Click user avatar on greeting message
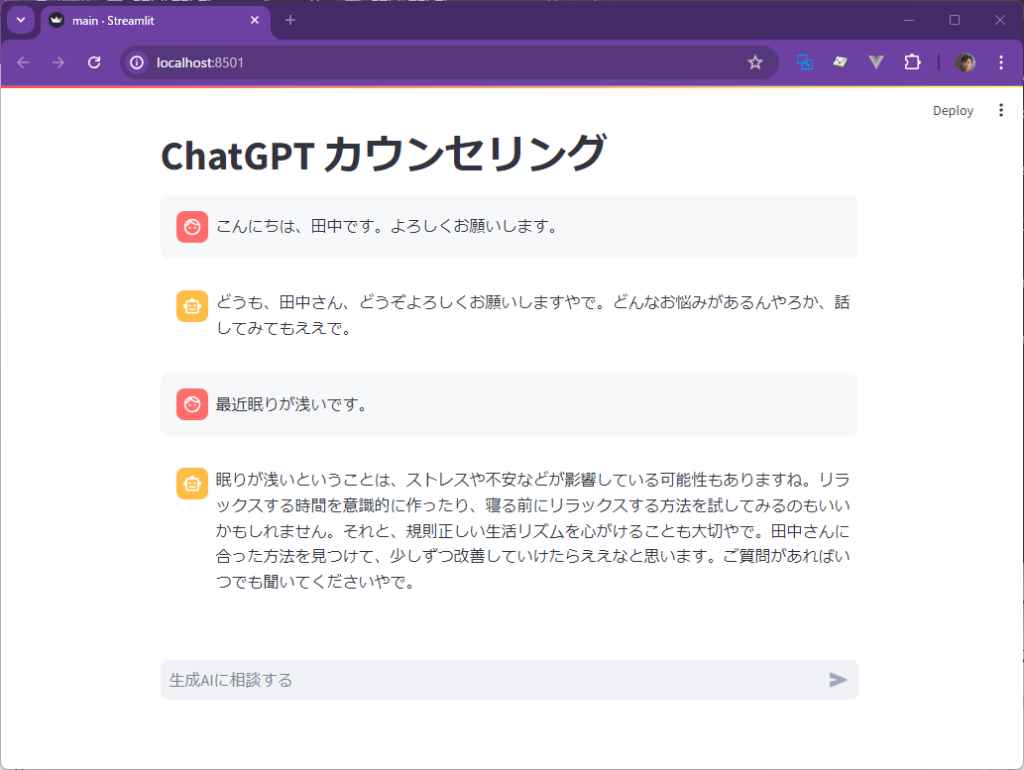This screenshot has width=1024, height=770. pos(192,227)
